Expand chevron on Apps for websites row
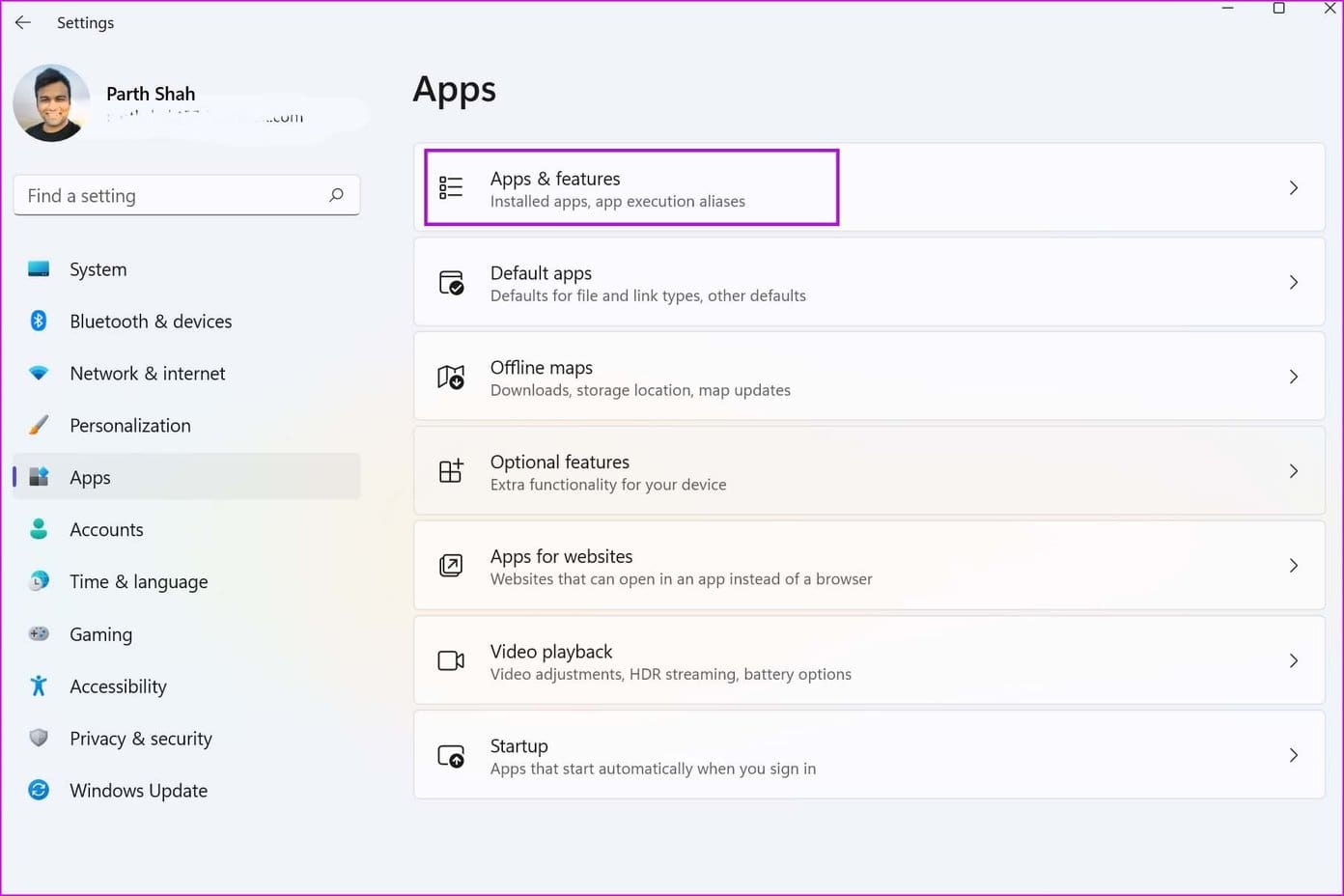The image size is (1344, 896). pos(1294,565)
